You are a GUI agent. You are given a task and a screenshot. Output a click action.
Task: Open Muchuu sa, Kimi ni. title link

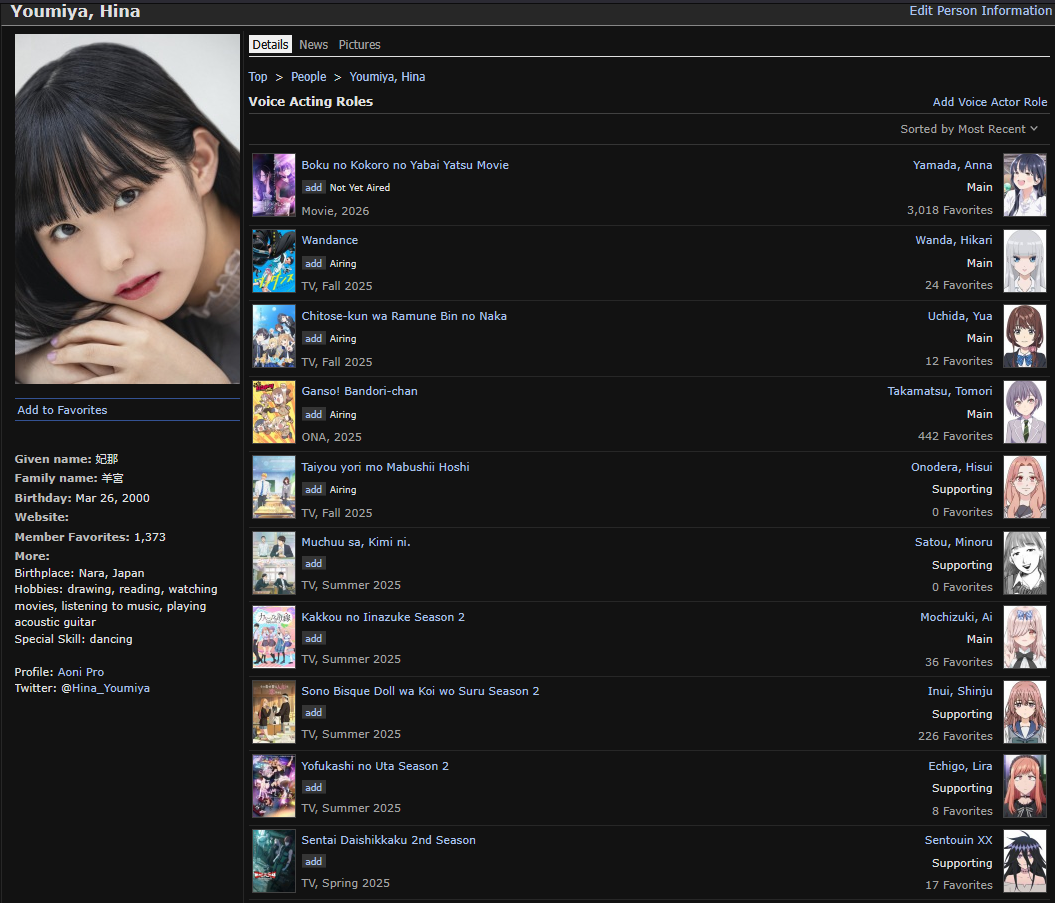pyautogui.click(x=356, y=542)
